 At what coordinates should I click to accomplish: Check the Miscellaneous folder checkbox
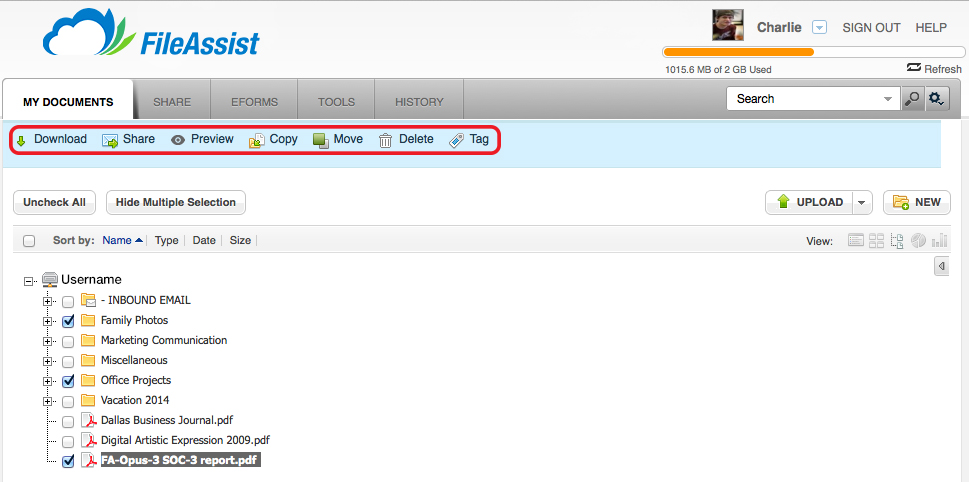click(x=68, y=361)
